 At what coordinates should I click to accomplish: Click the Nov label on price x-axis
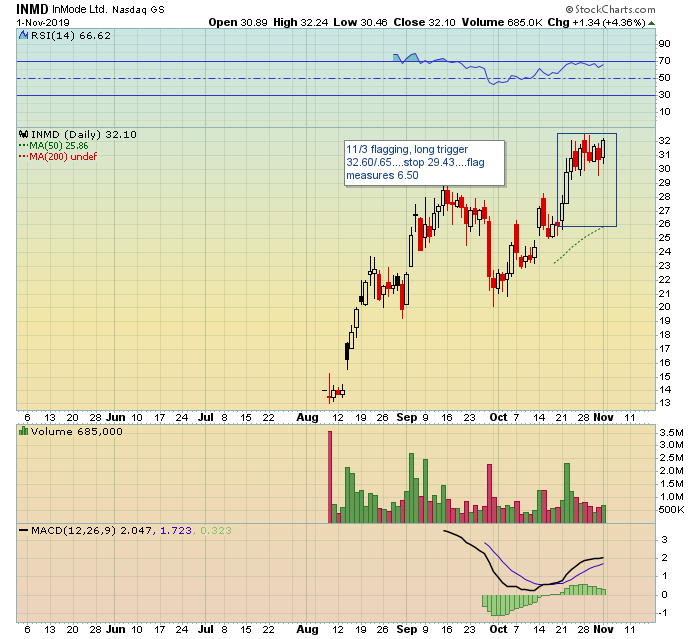pos(603,418)
